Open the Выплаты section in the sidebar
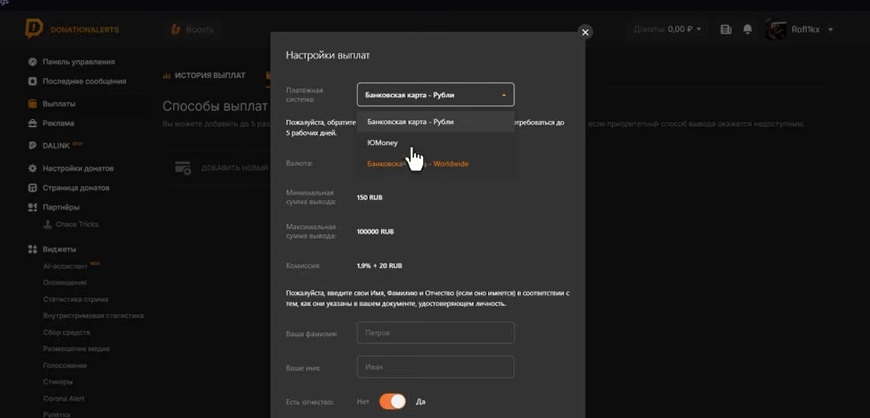870x418 pixels. (59, 104)
